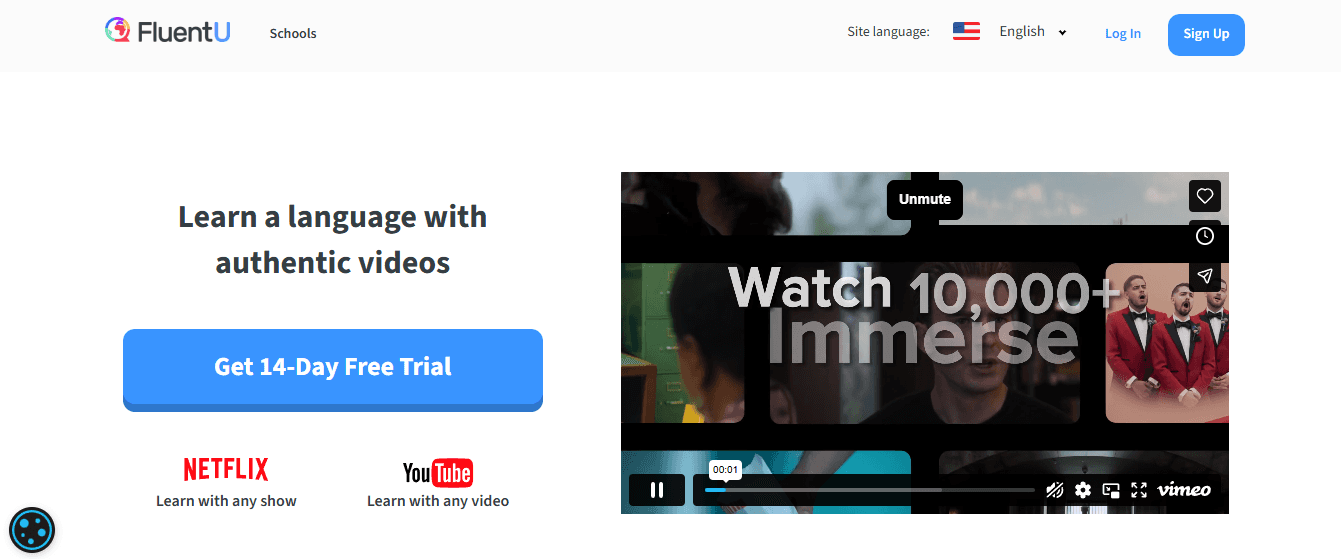Toggle the muted volume icon in player

point(1055,490)
